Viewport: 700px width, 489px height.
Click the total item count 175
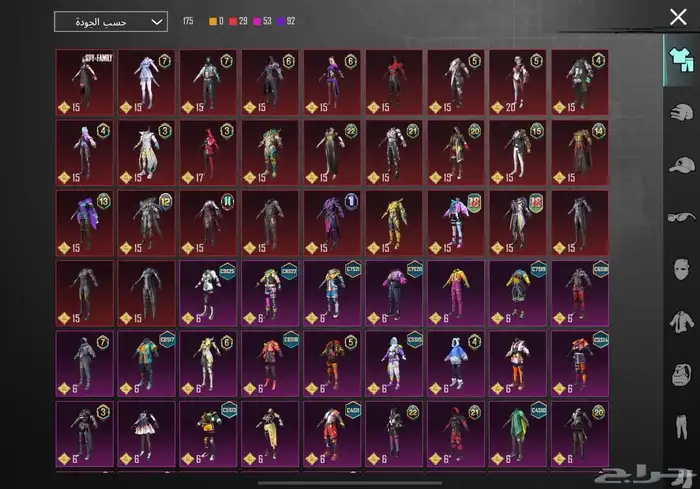188,21
